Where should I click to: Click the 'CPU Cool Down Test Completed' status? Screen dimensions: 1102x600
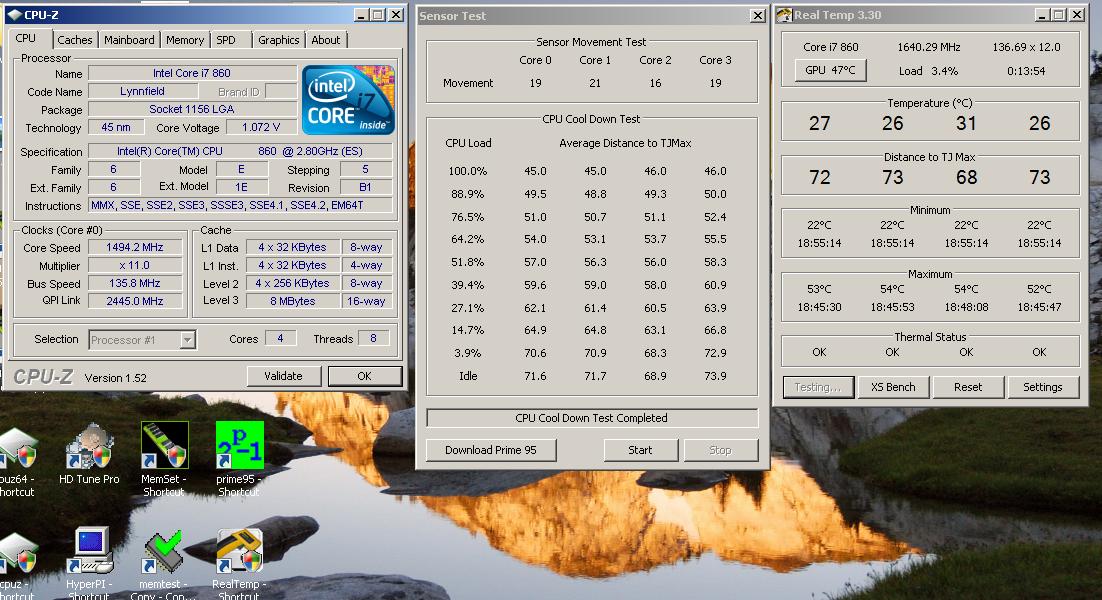click(592, 418)
